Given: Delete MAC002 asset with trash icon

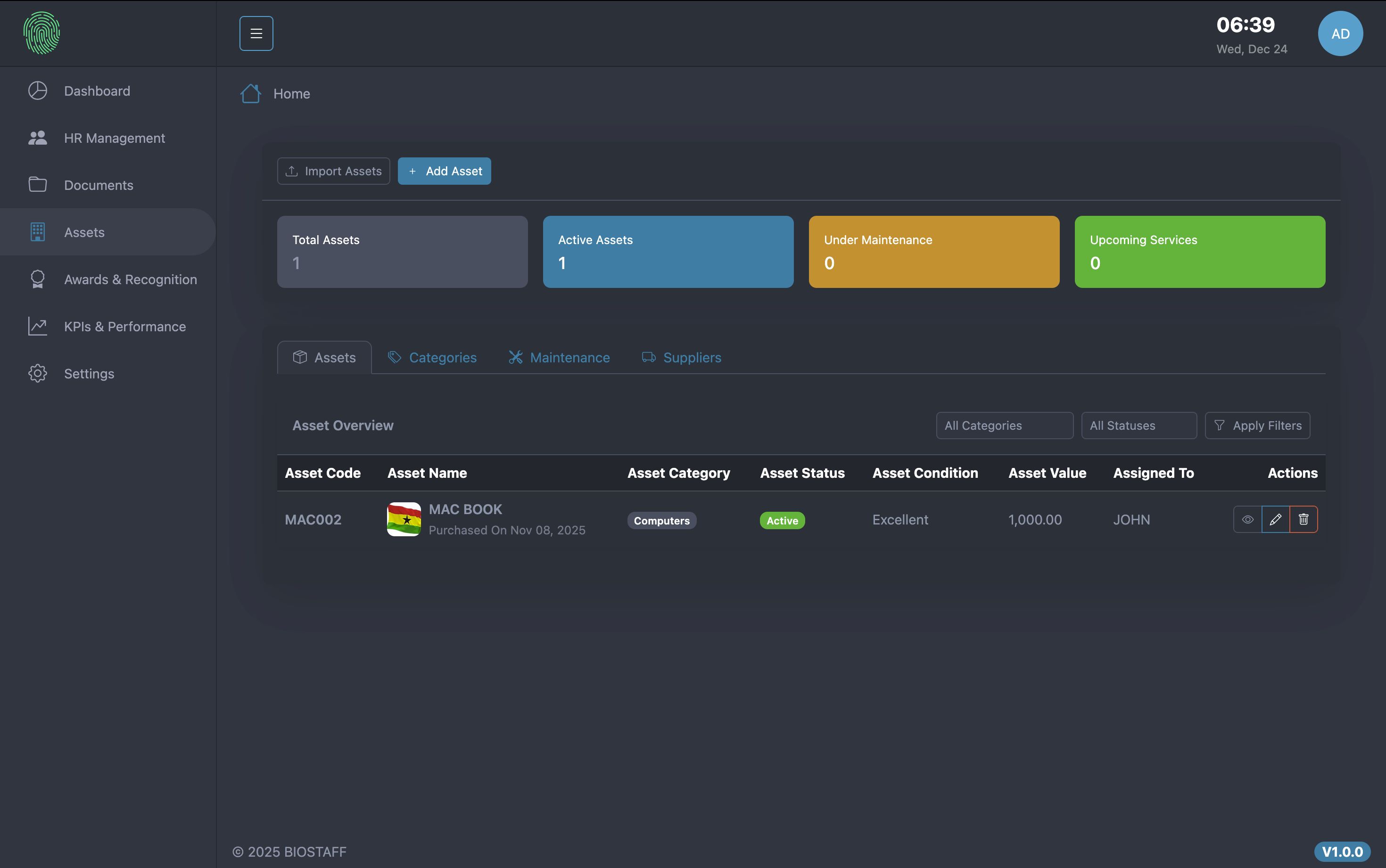Looking at the screenshot, I should click(1303, 520).
